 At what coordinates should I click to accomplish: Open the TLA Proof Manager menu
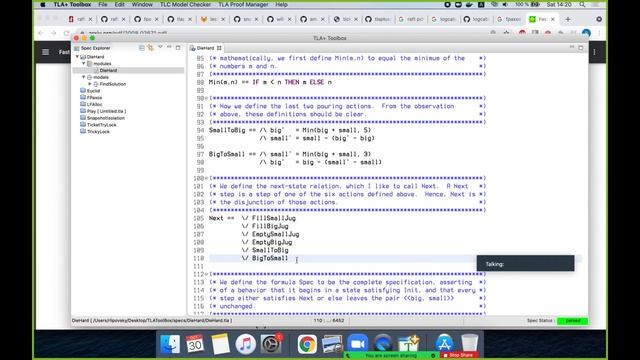pos(243,4)
